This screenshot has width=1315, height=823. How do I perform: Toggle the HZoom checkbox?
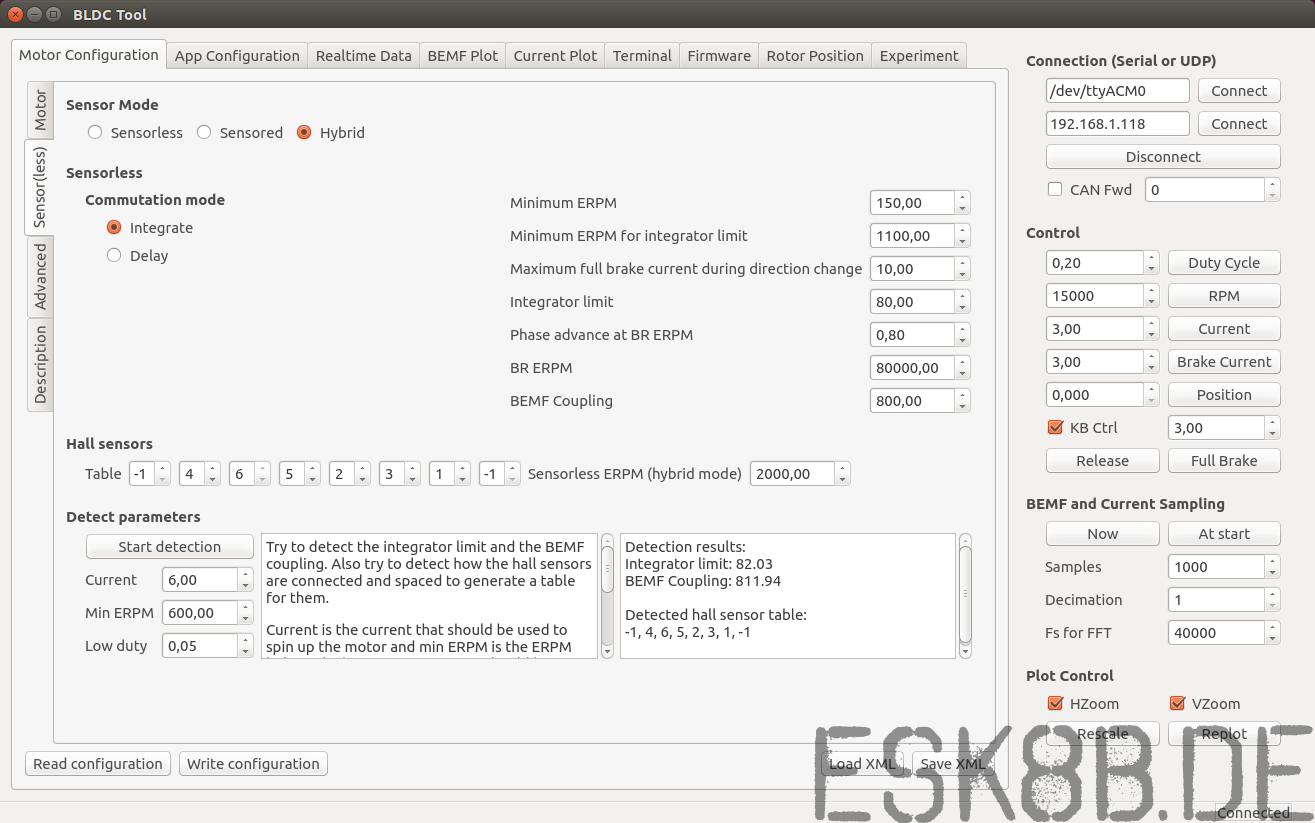[1055, 703]
